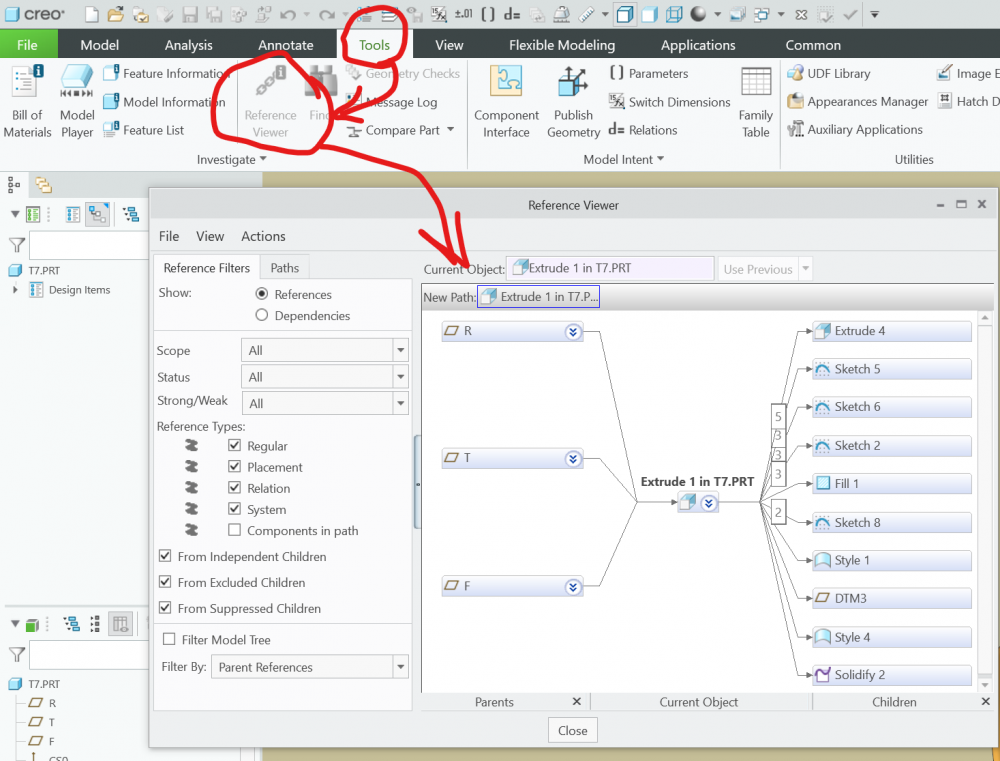Open the Flexible Modeling tab
Viewport: 1000px width, 761px height.
point(562,45)
